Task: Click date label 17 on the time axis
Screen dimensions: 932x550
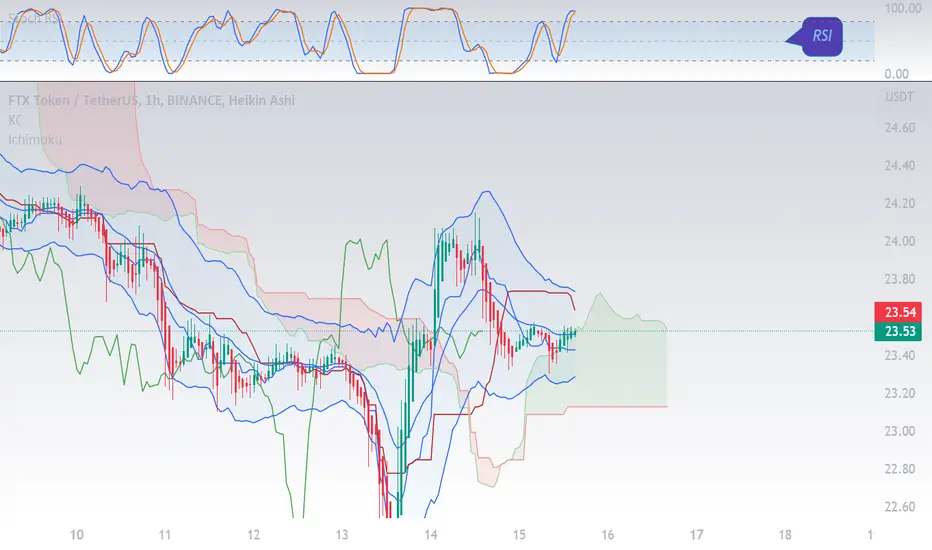Action: tap(696, 535)
